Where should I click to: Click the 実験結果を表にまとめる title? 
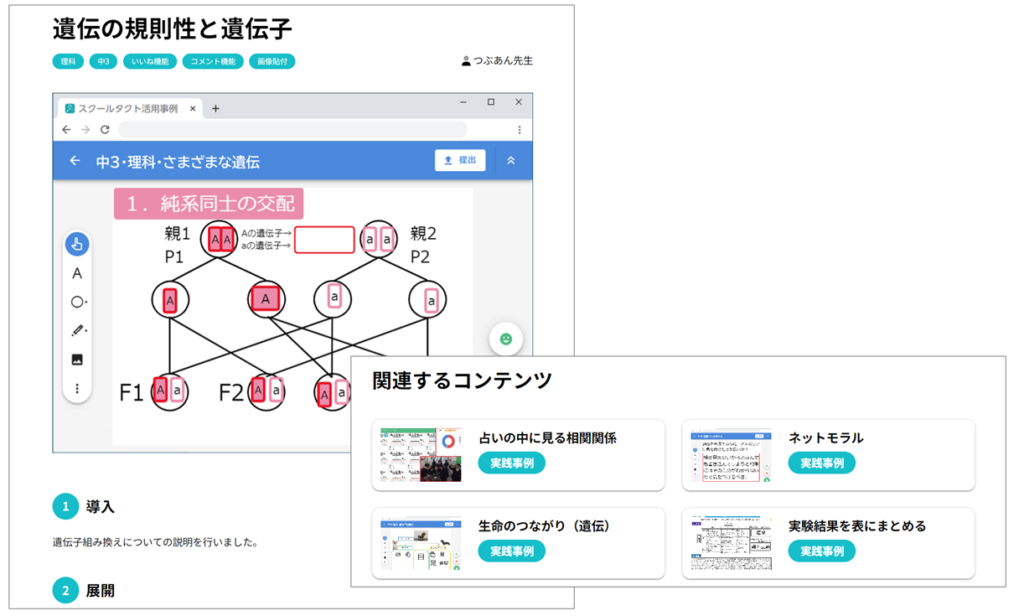coord(857,526)
